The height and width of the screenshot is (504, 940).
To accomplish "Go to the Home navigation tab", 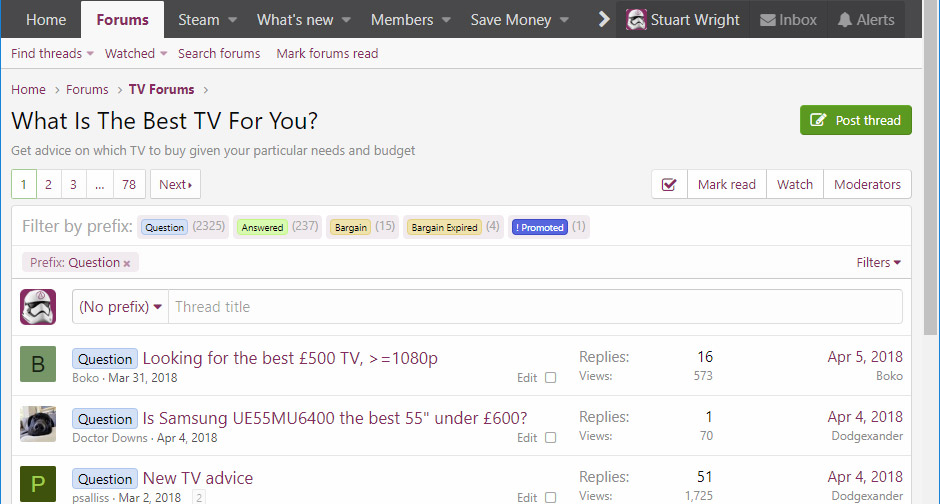I will [x=46, y=20].
